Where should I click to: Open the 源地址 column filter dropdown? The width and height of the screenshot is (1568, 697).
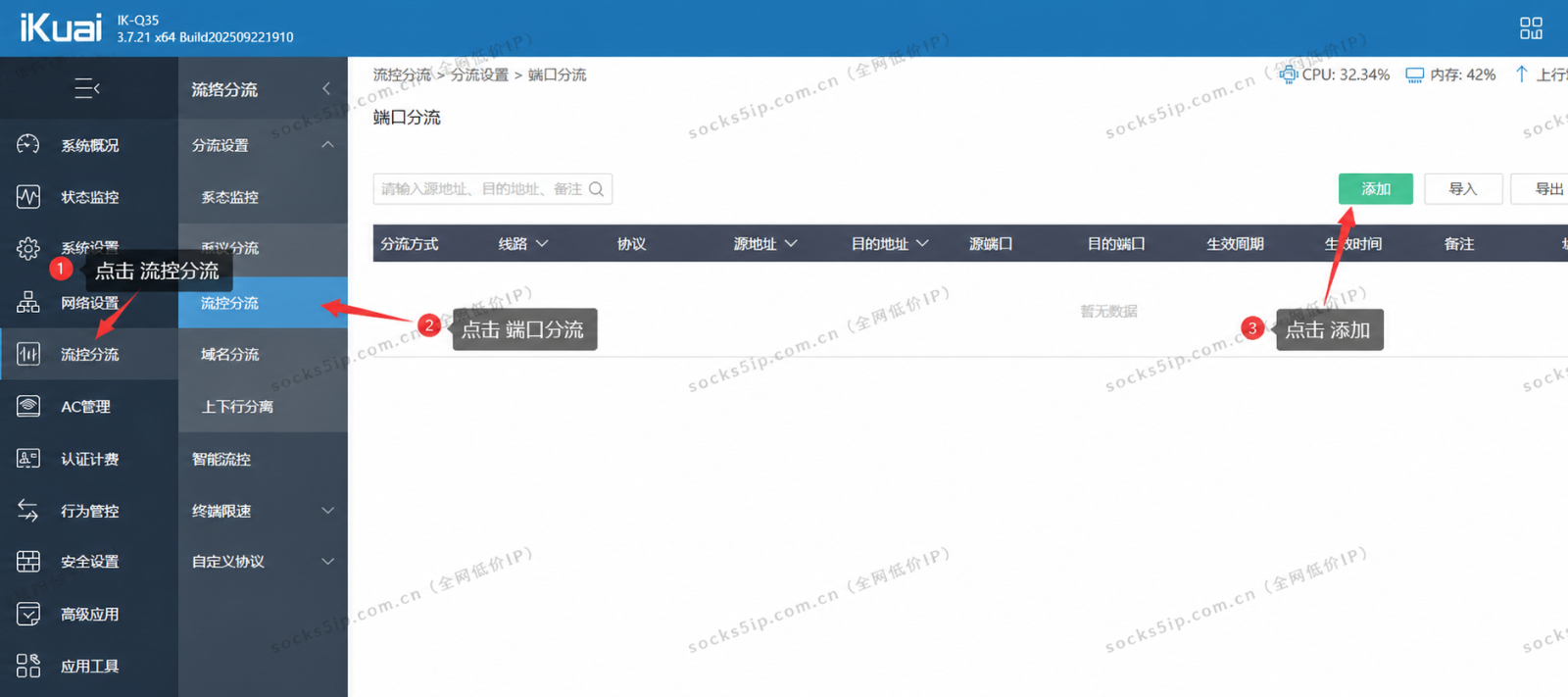791,243
